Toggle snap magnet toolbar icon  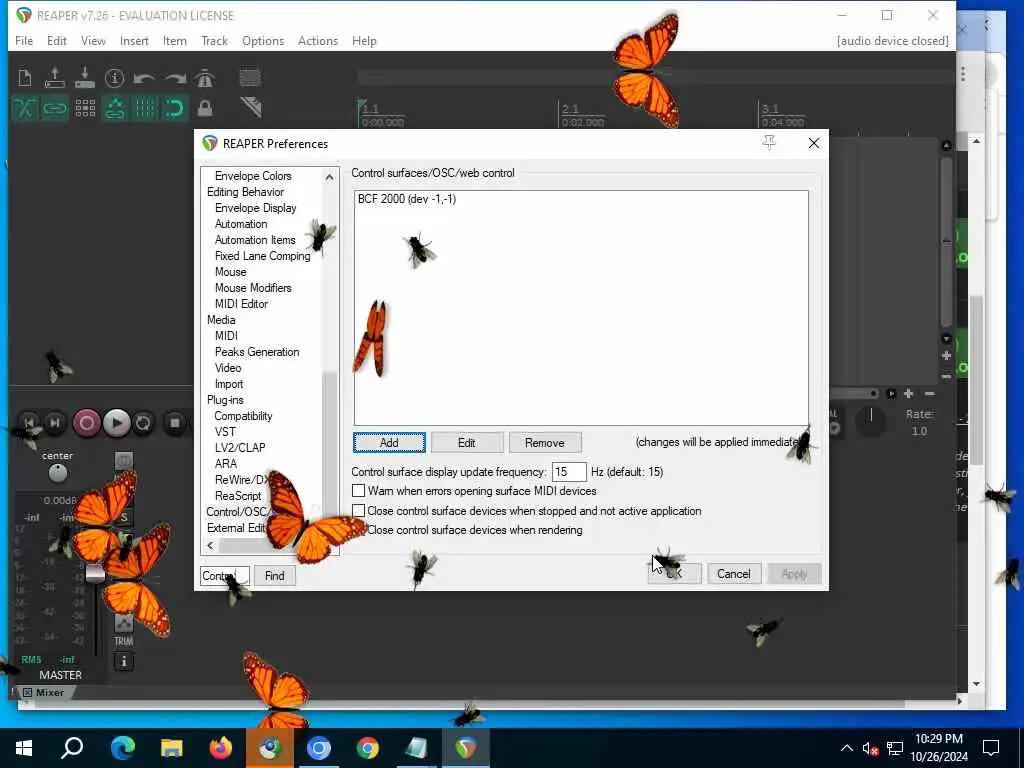[x=174, y=108]
